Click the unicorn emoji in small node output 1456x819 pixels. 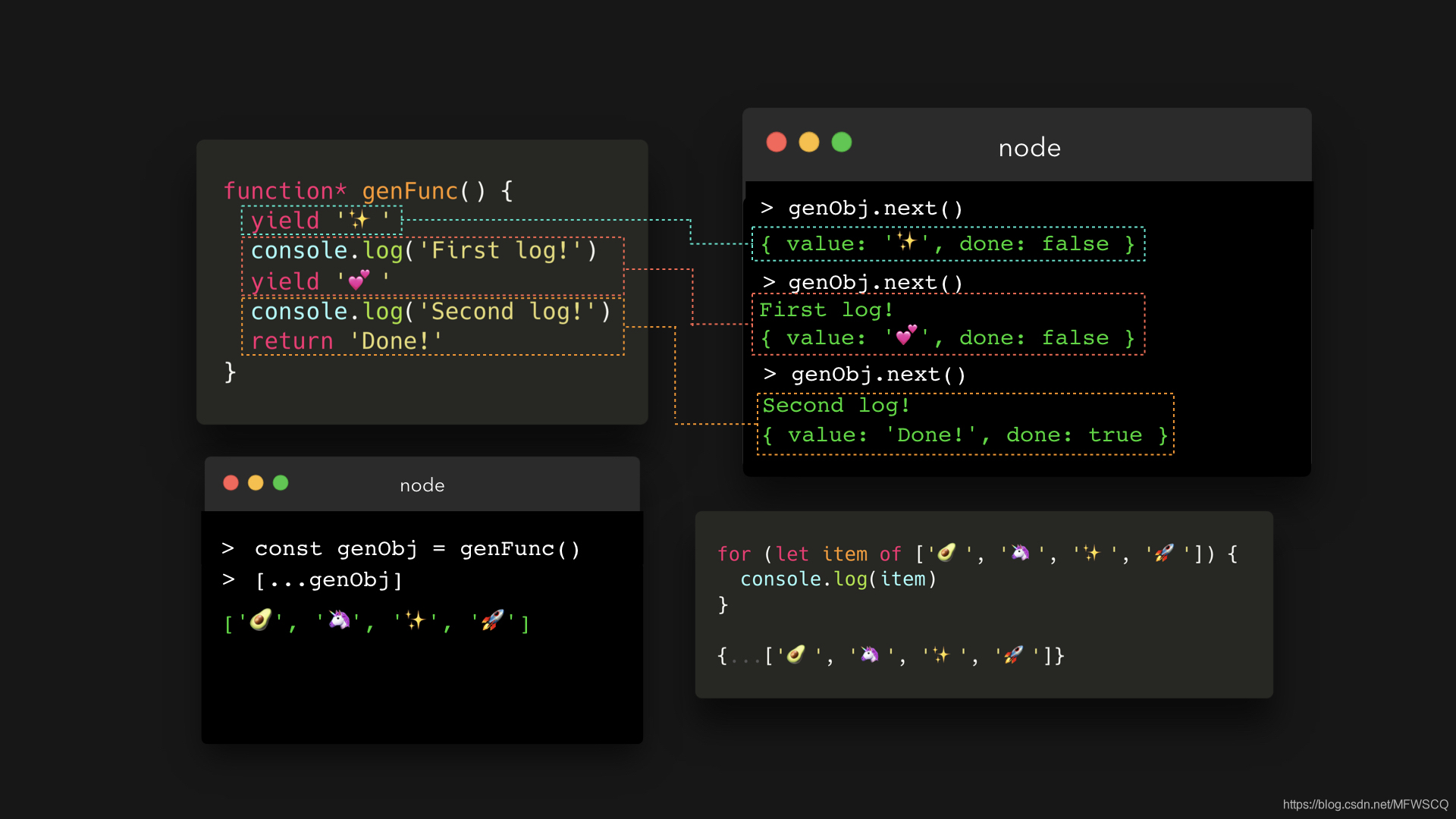click(x=339, y=620)
